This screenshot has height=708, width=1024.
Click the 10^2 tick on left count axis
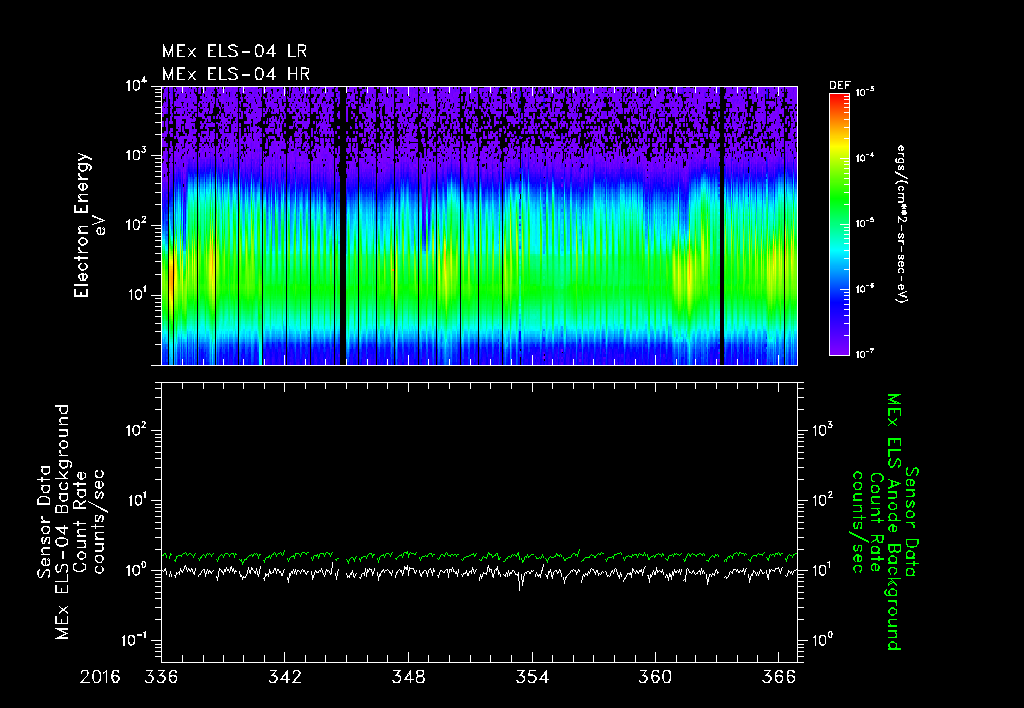tap(138, 431)
